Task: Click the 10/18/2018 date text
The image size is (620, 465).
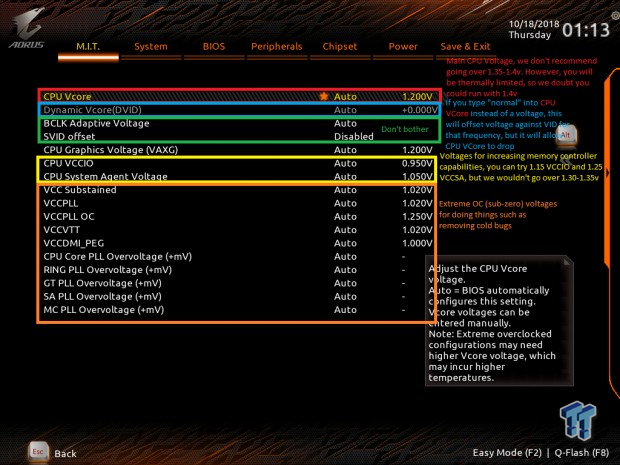Action: point(534,24)
